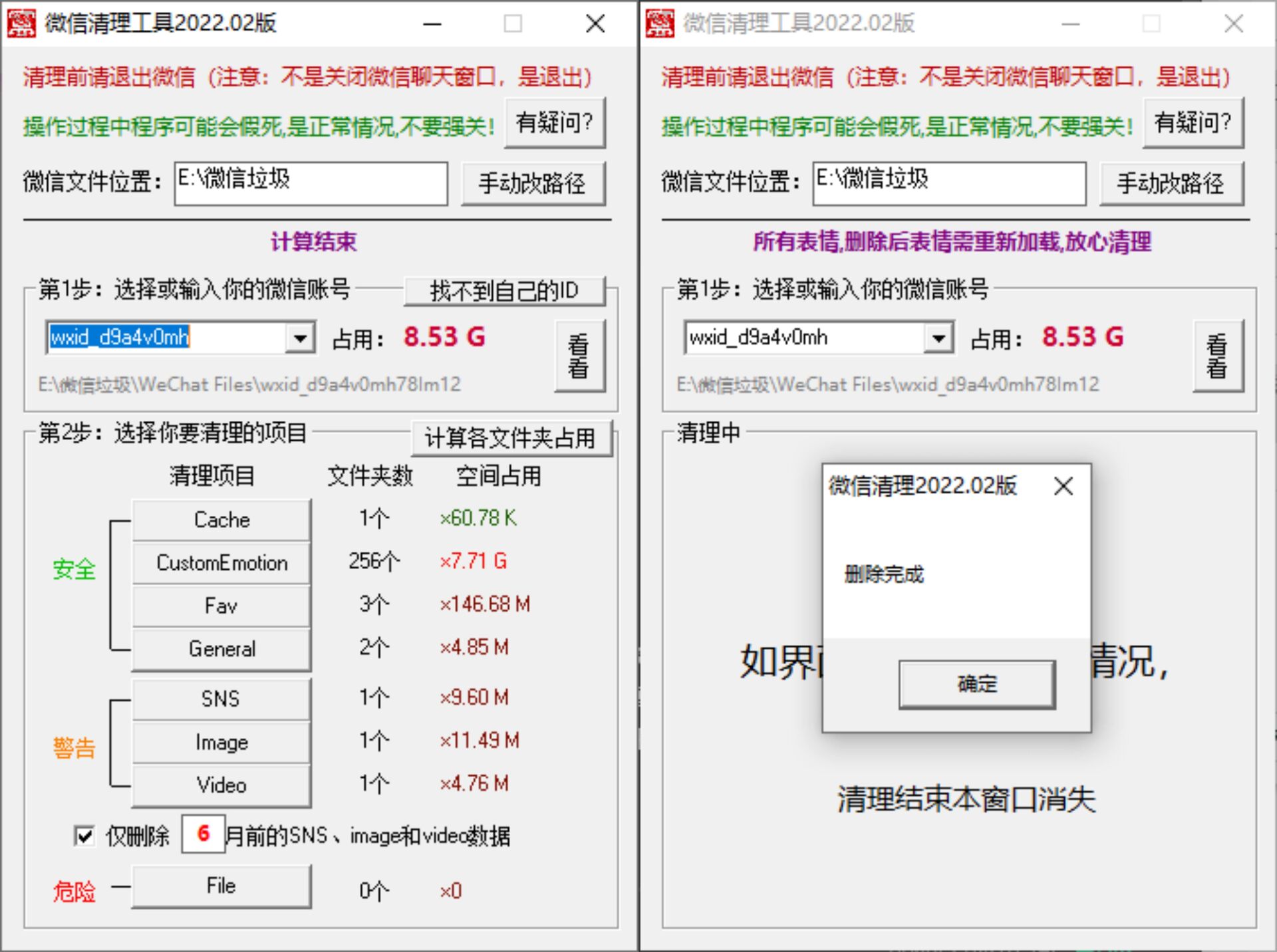Click 计算各文件夹占用 to compute folder sizes
Image resolution: width=1277 pixels, height=952 pixels.
[512, 438]
